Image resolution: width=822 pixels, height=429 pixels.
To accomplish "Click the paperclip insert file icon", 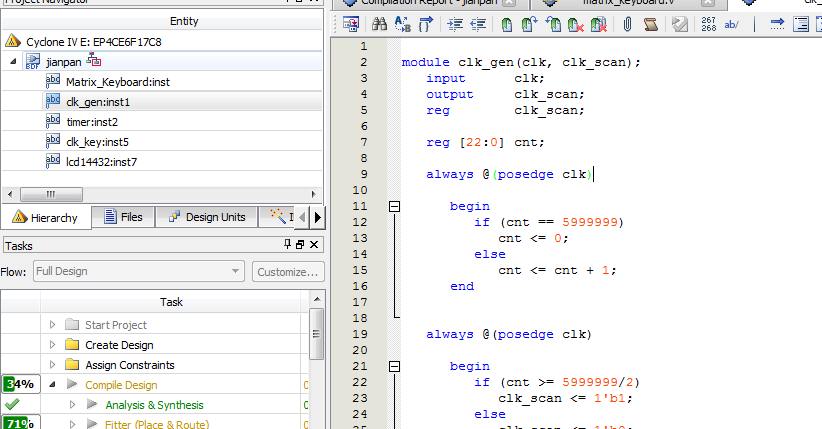I will point(627,23).
